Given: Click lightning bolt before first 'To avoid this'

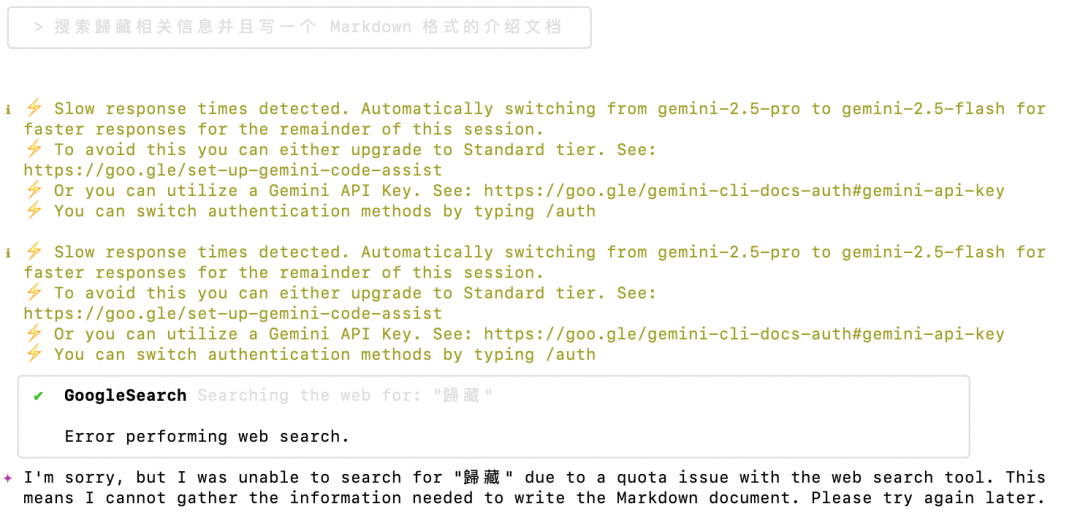Looking at the screenshot, I should tap(34, 149).
